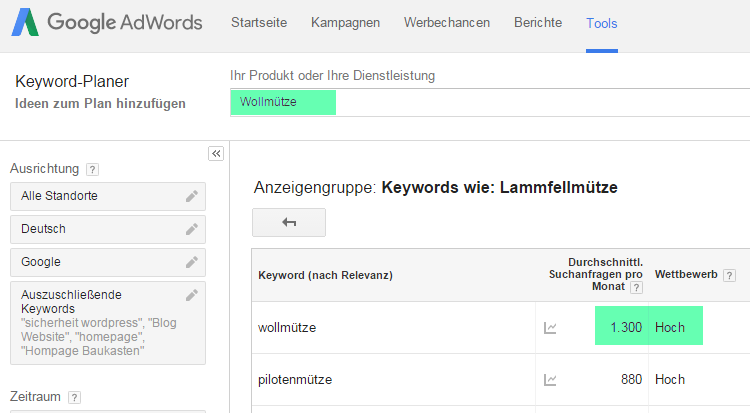Collapse the sidebar with double-chevron button
The image size is (750, 413).
216,154
